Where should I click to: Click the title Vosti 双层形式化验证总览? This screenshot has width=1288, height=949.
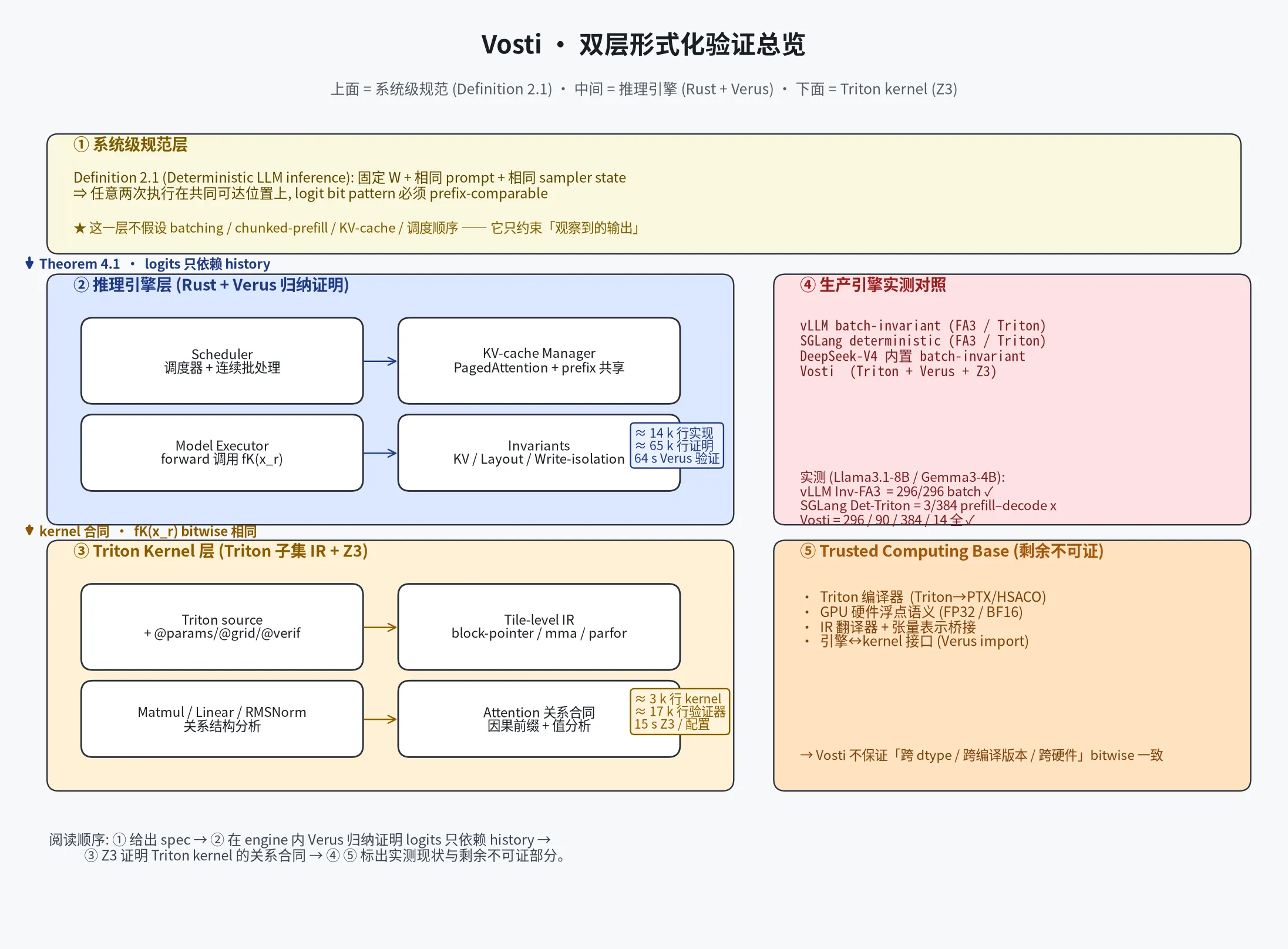point(644,45)
